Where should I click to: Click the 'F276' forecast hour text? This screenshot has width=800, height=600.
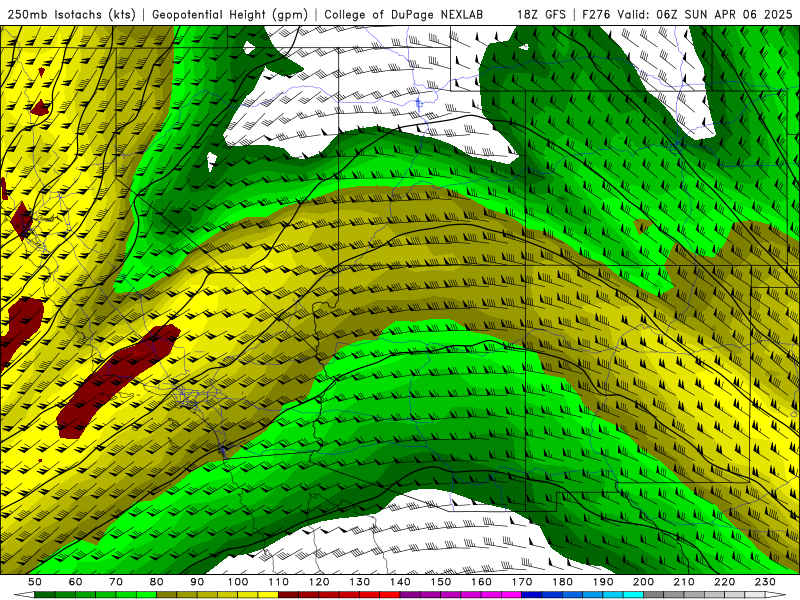click(596, 14)
